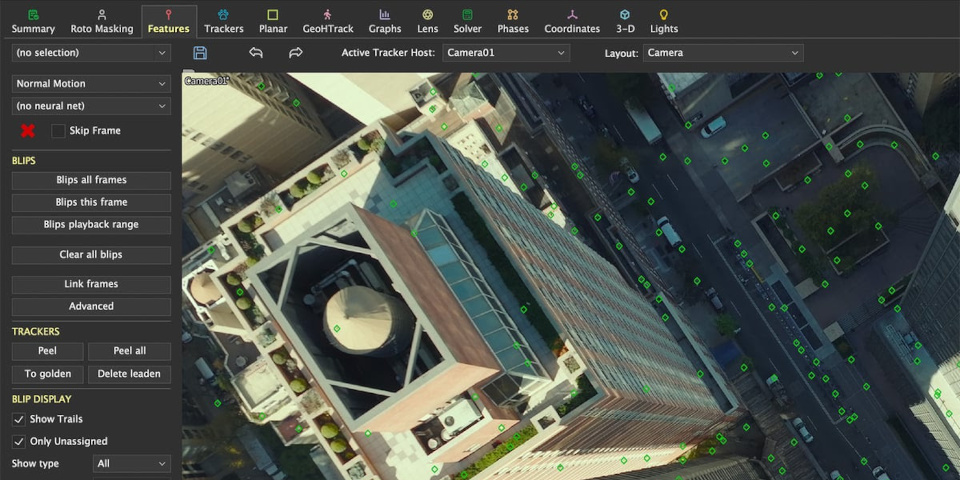
Task: Switch to the Solver tab
Action: tap(467, 21)
